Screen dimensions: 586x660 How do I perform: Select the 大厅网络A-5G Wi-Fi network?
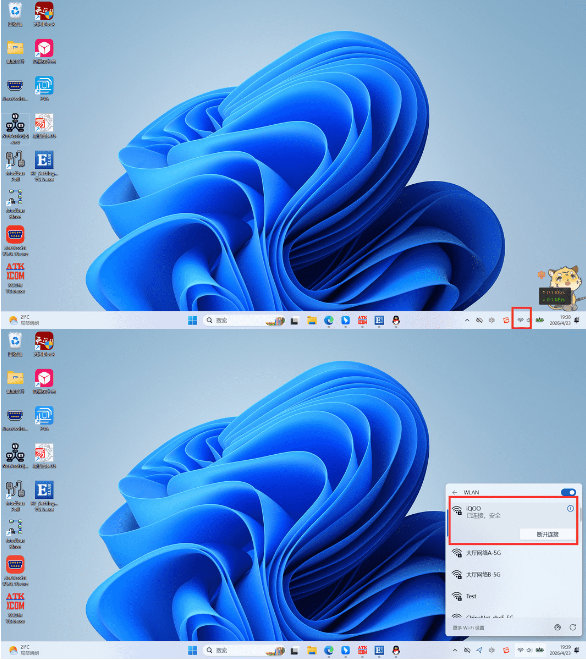(x=513, y=553)
